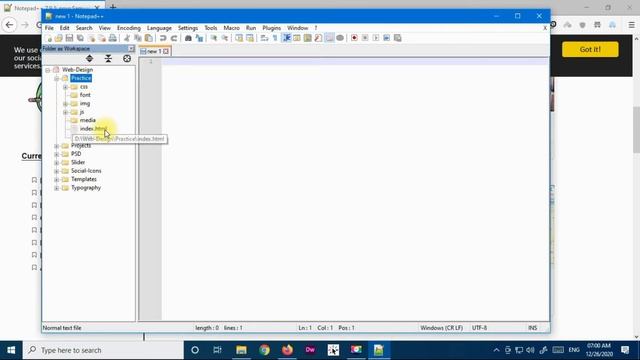Screen dimensions: 640x360
Task: Play back recorded macro icon
Action: pos(376,38)
